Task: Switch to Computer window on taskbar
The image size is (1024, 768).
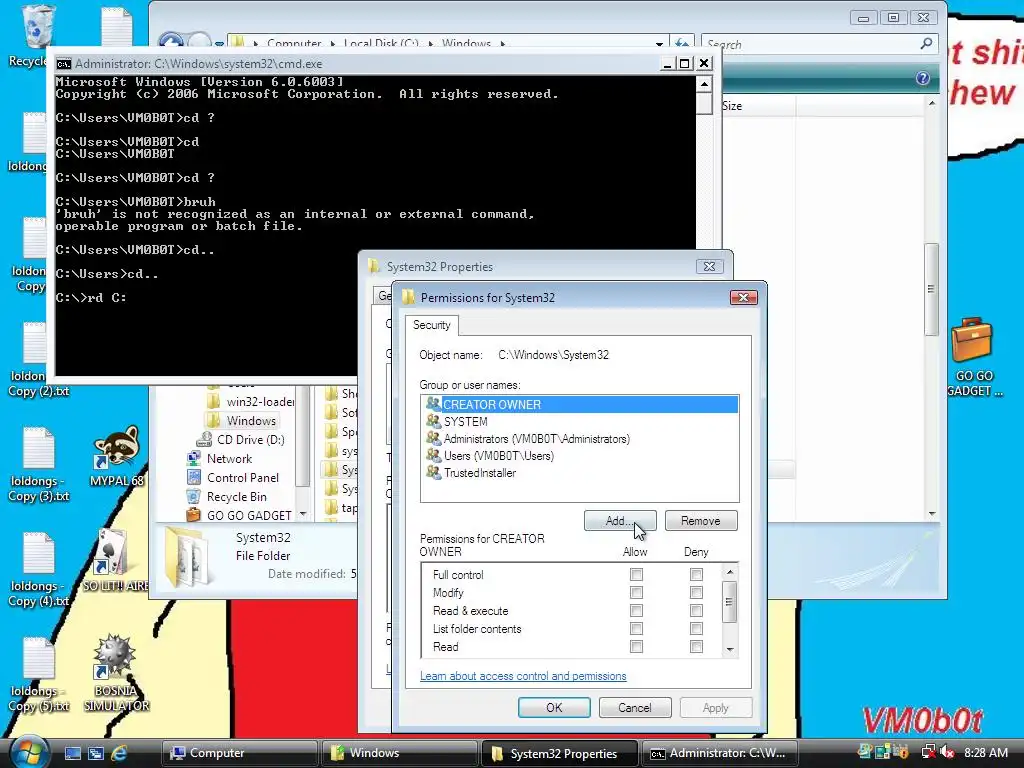Action: (x=240, y=753)
